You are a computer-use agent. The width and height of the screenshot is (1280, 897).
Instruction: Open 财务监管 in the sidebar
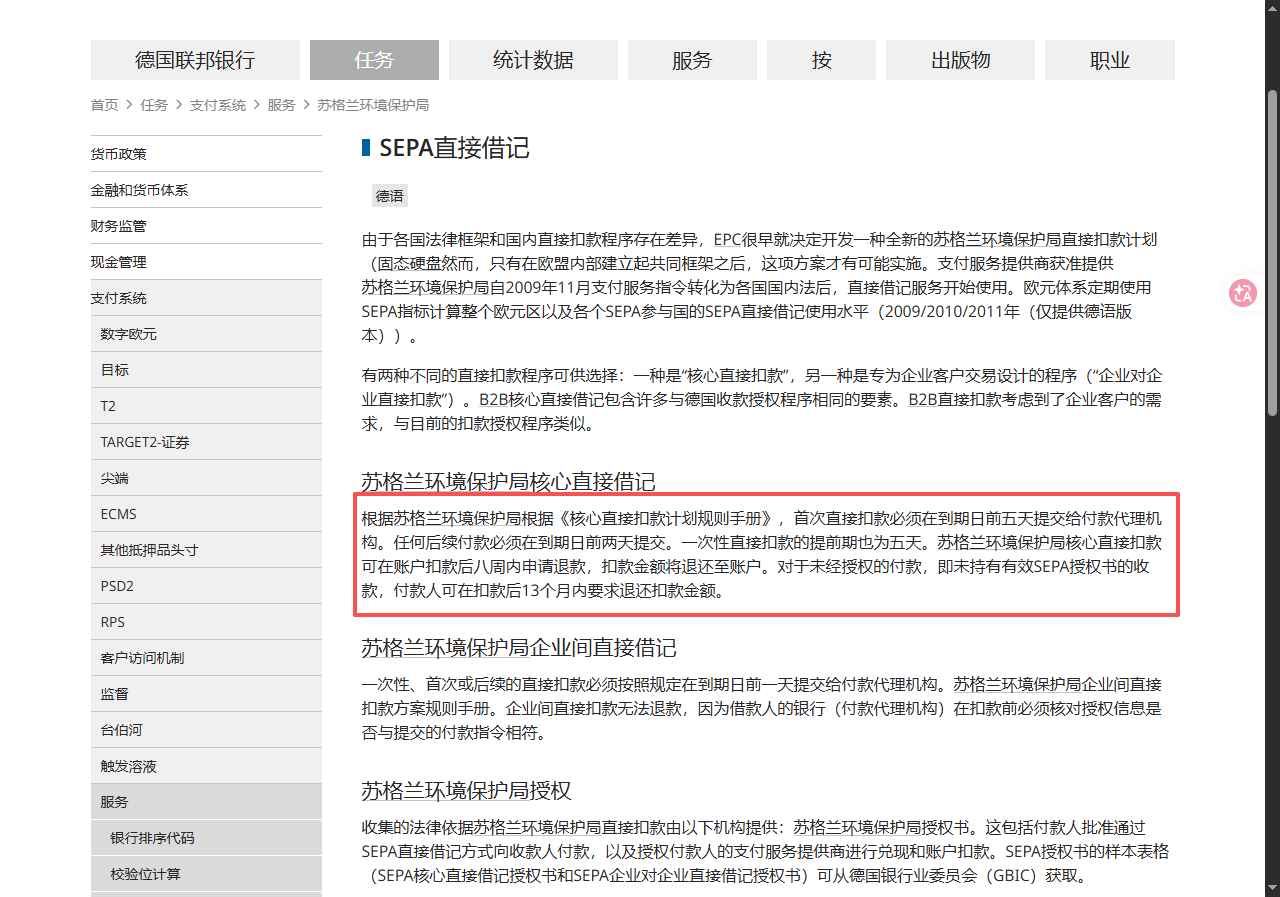[206, 226]
